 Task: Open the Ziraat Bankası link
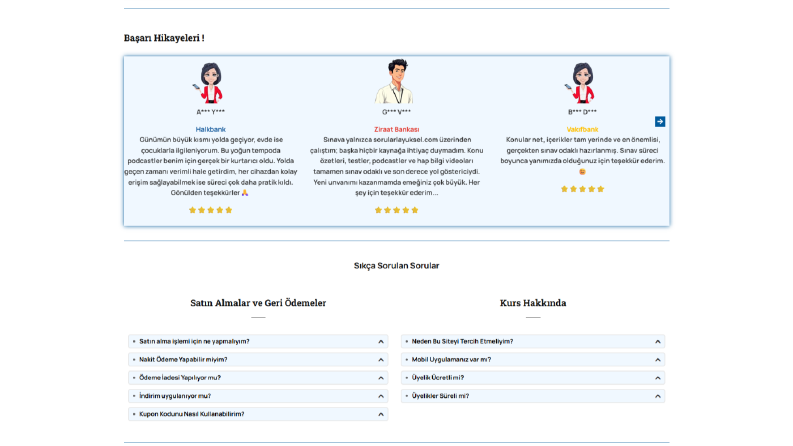pos(396,129)
